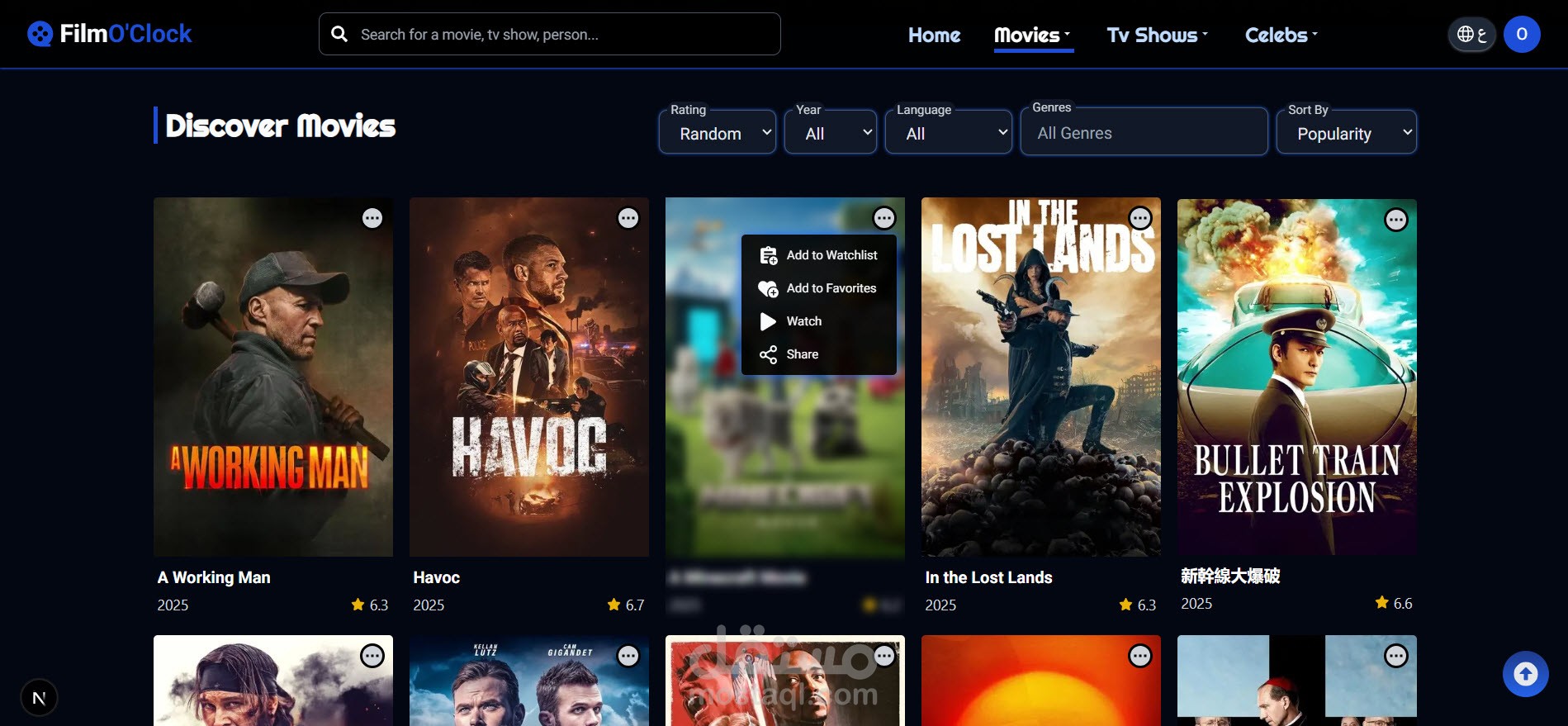Open the language globe switcher
Screen dimensions: 1568x726
(1471, 35)
